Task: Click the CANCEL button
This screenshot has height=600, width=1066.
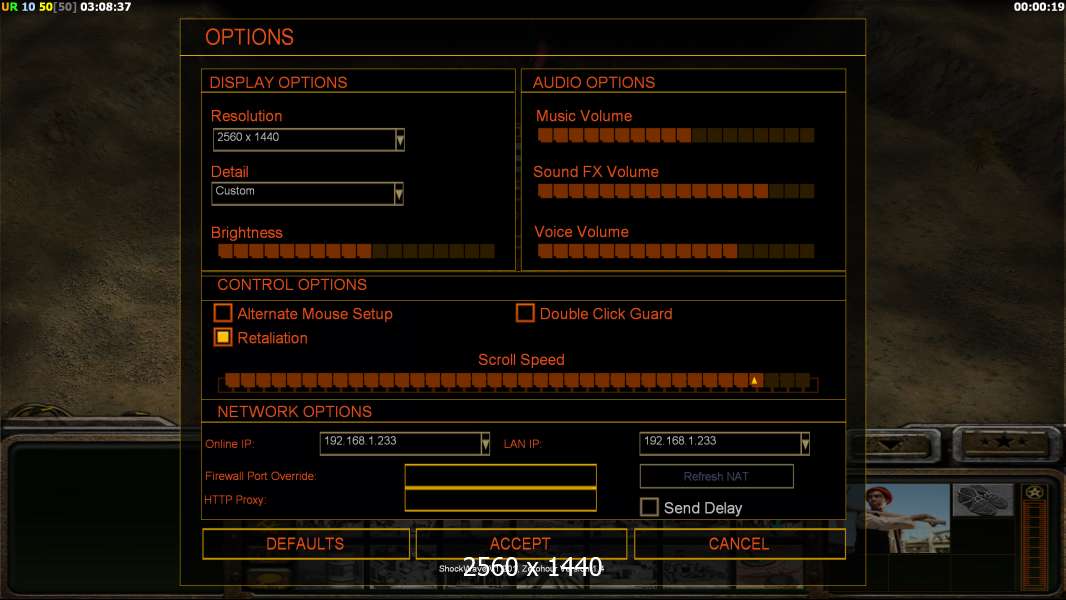Action: [x=739, y=544]
